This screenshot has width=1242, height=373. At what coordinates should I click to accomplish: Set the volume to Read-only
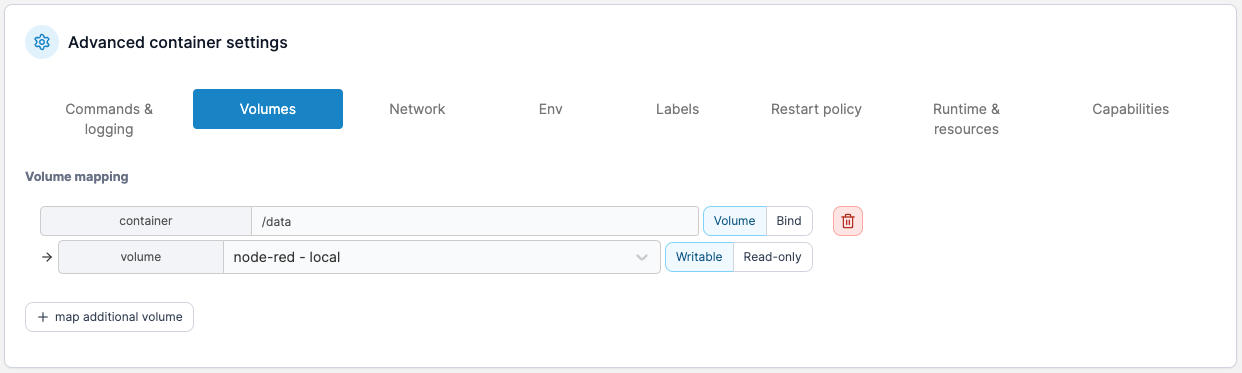[x=773, y=257]
